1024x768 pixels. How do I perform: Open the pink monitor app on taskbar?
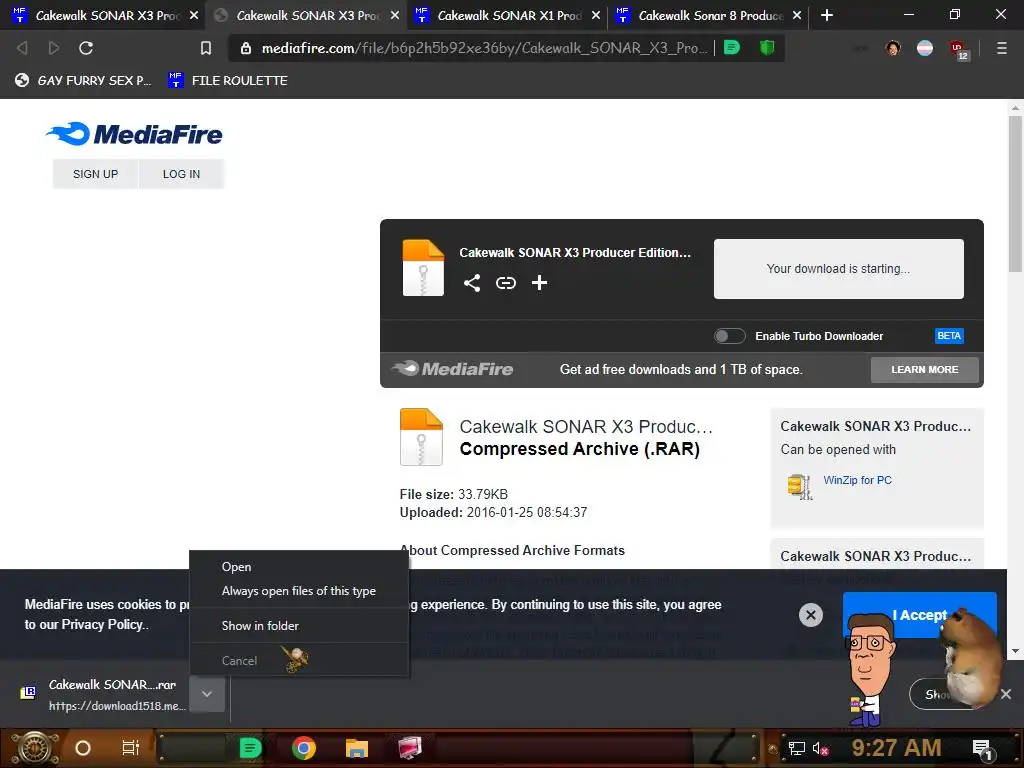[410, 748]
